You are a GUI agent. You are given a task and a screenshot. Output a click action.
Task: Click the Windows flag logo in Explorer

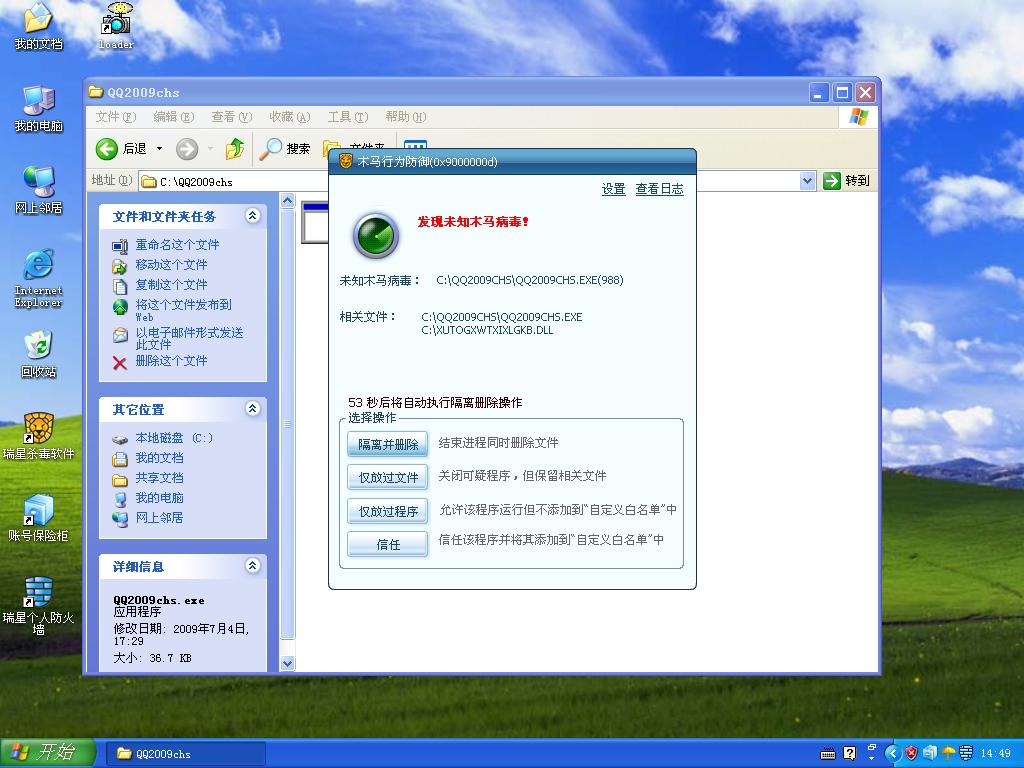point(858,117)
